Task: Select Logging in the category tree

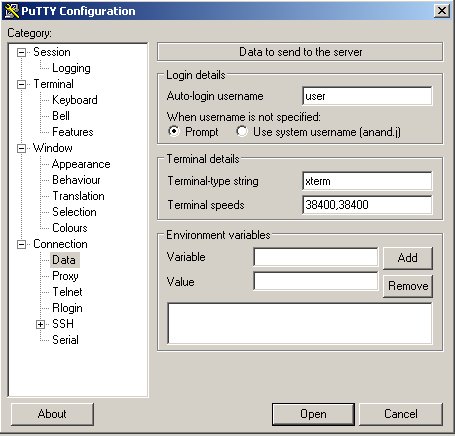Action: click(71, 68)
